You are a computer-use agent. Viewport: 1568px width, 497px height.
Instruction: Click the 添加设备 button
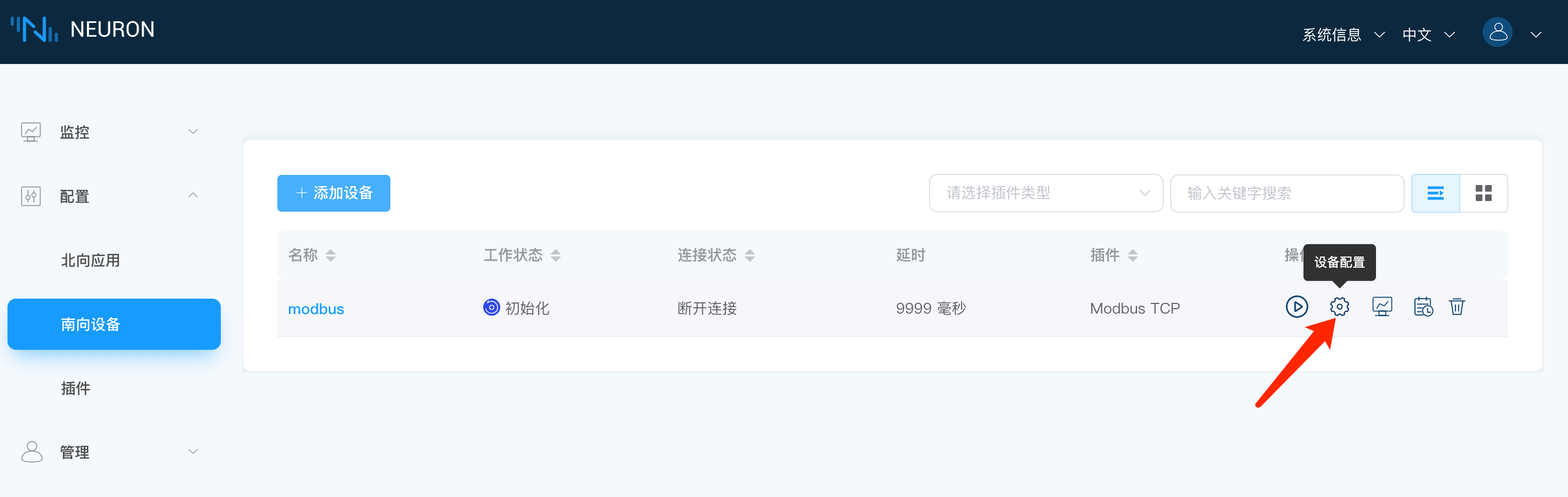pyautogui.click(x=333, y=194)
